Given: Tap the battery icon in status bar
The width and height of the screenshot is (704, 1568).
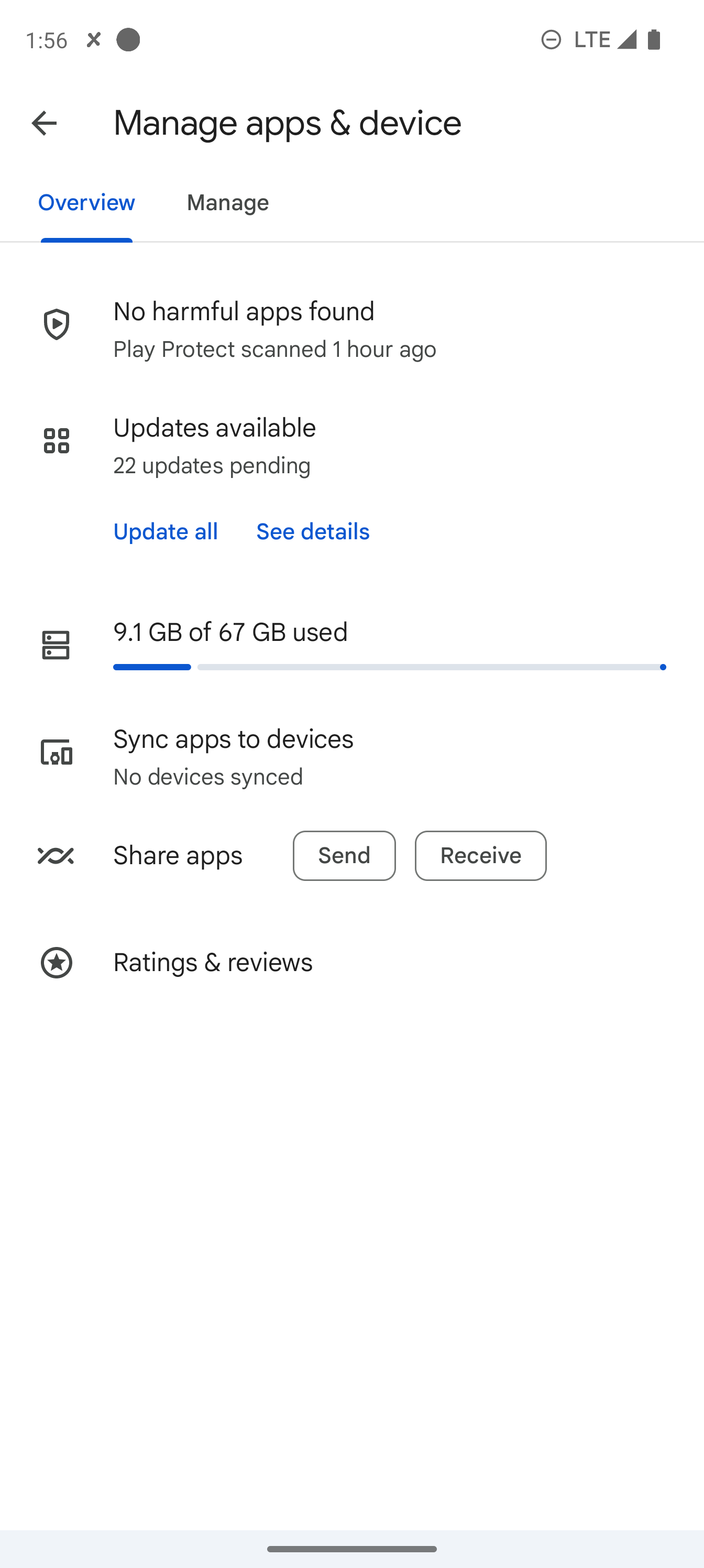Looking at the screenshot, I should 654,40.
